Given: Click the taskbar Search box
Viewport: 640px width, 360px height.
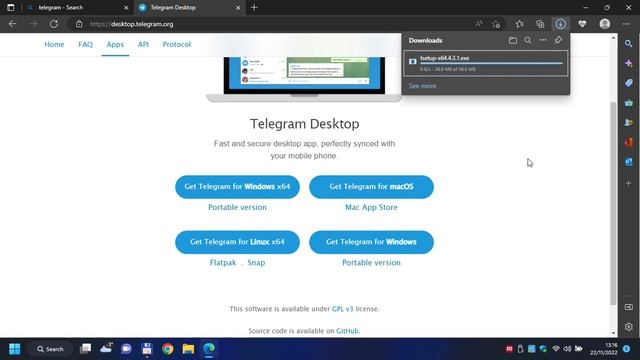Looking at the screenshot, I should pyautogui.click(x=50, y=349).
